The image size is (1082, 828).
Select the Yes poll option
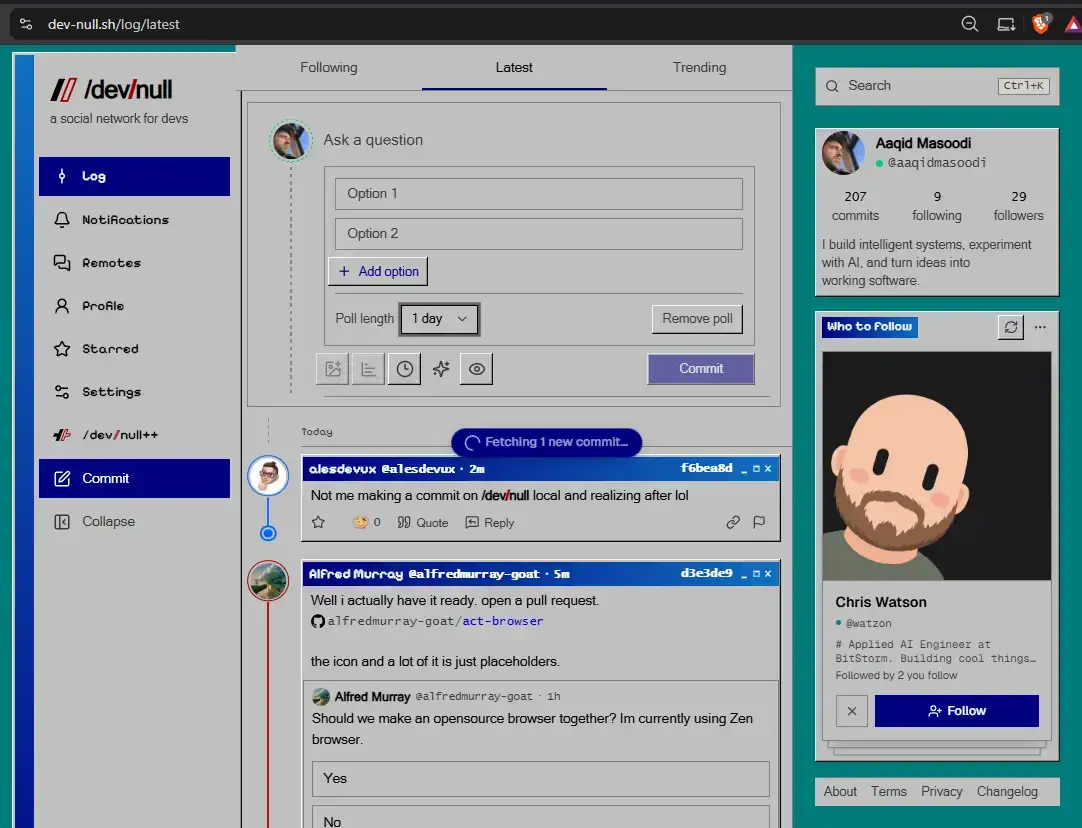540,779
